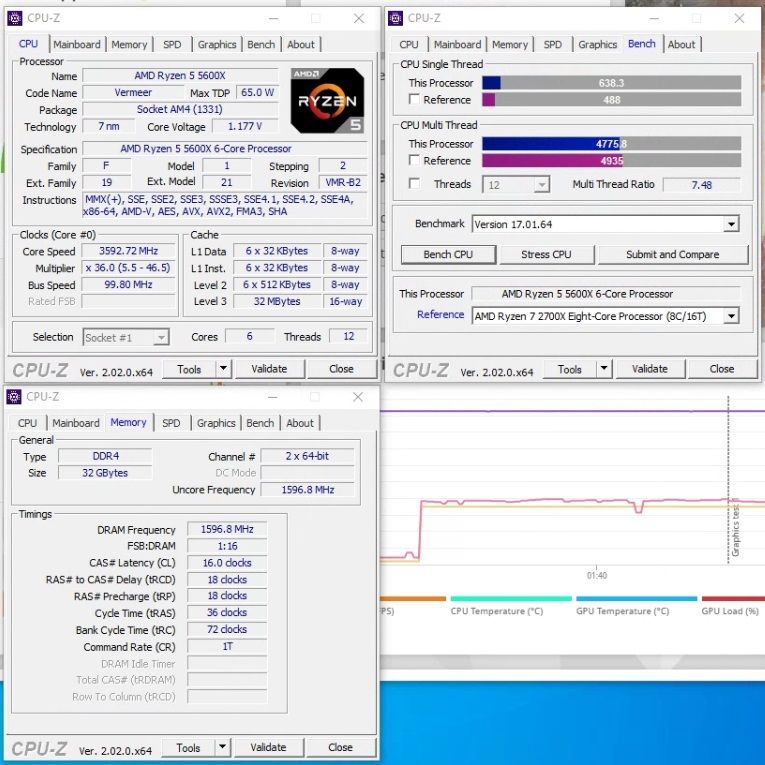Click Tools button in CPU window
Image resolution: width=765 pixels, height=765 pixels.
pos(189,369)
